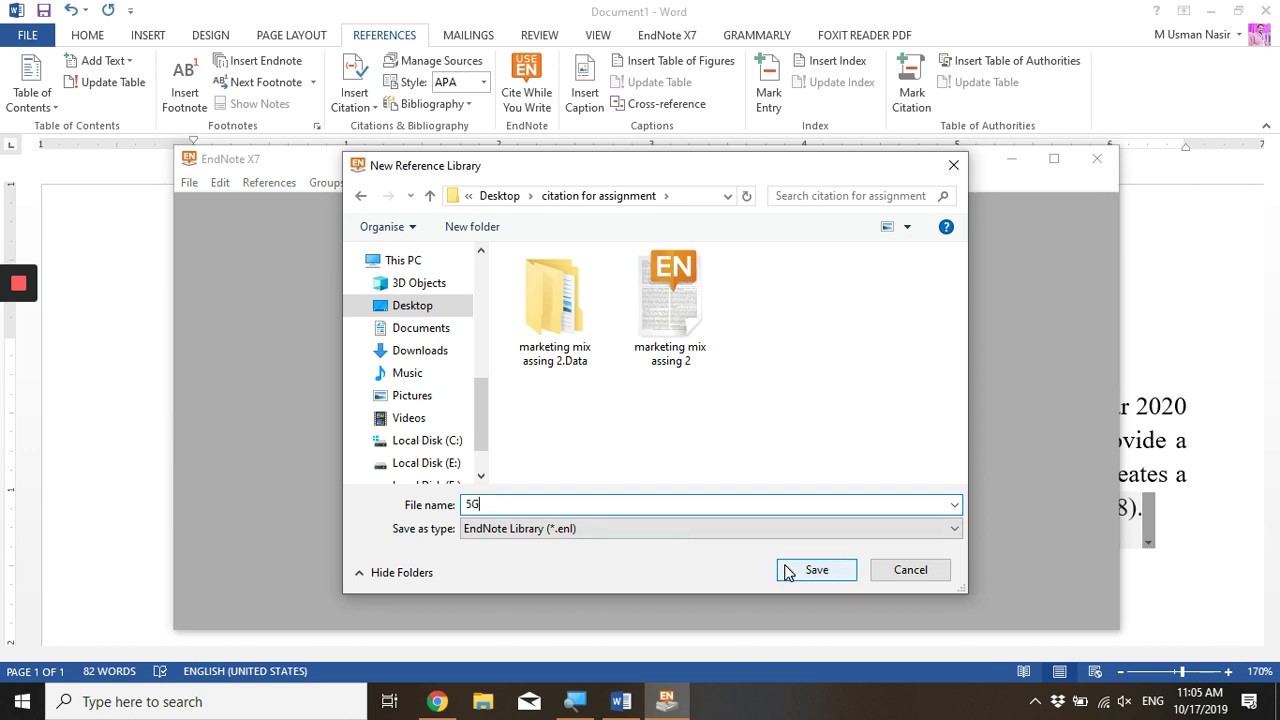Open the Organise dropdown menu
1280x720 pixels.
388,227
